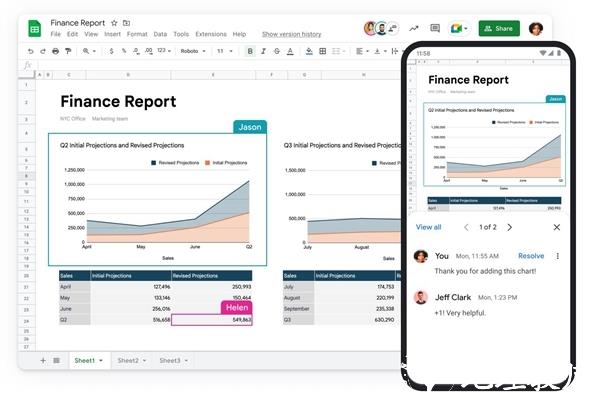Click Show version history link
600x400 pixels.
292,34
